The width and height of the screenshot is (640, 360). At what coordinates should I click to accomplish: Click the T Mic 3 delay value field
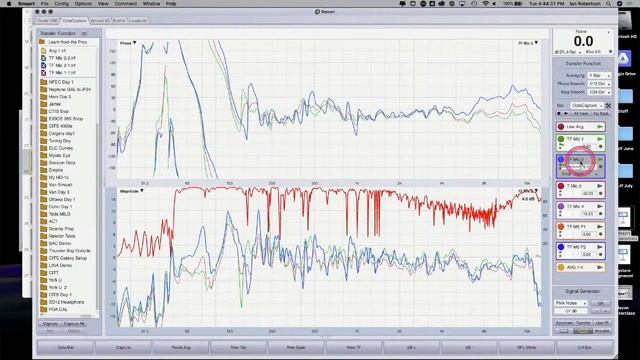588,193
